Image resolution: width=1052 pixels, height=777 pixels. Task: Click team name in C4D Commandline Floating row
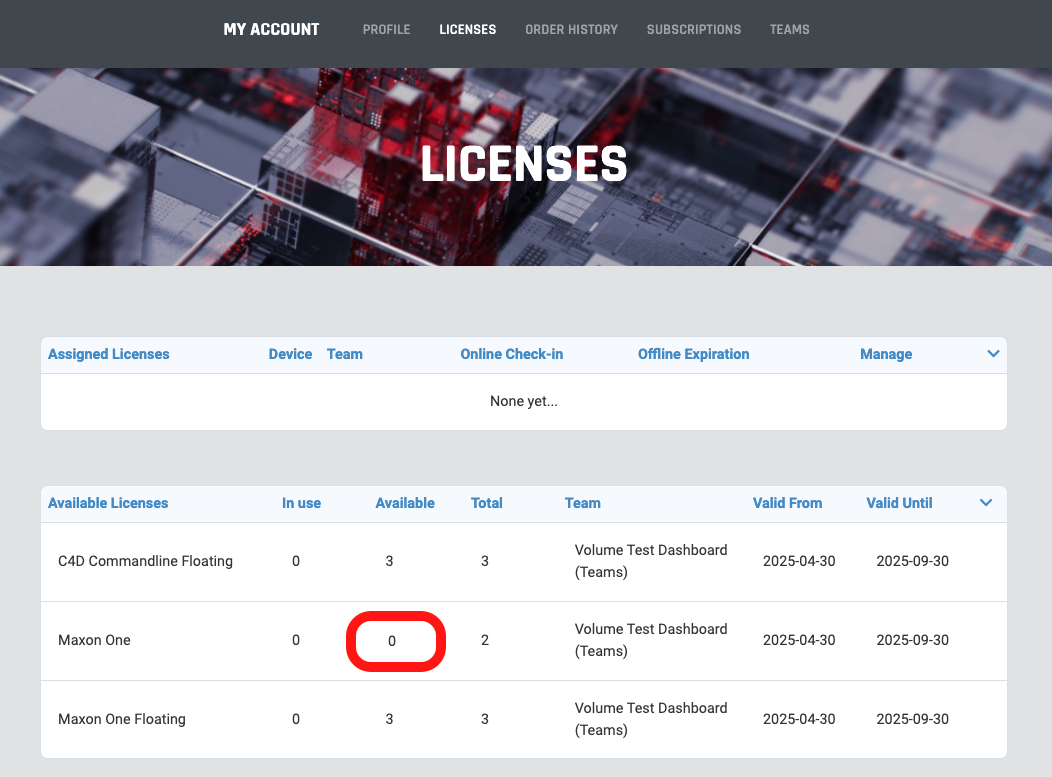point(651,561)
